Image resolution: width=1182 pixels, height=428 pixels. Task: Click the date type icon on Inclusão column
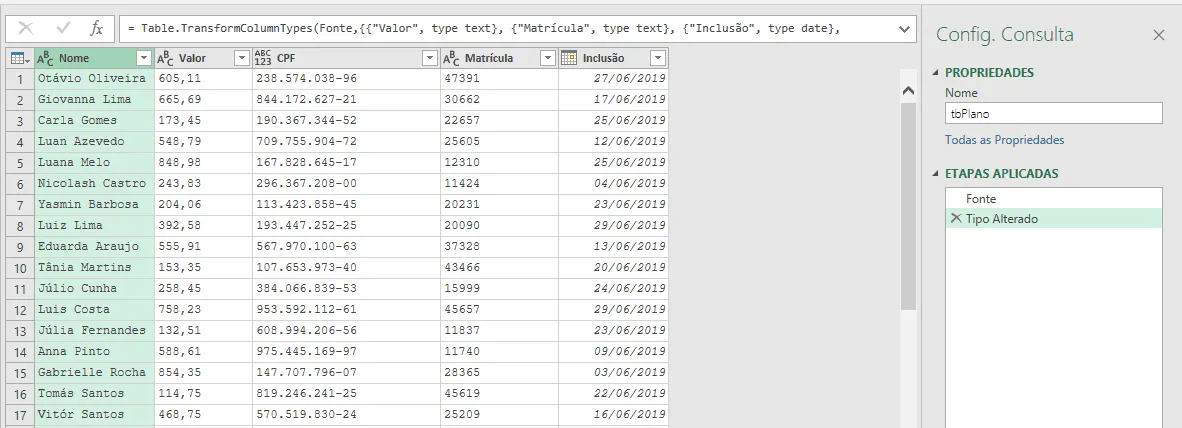[569, 58]
